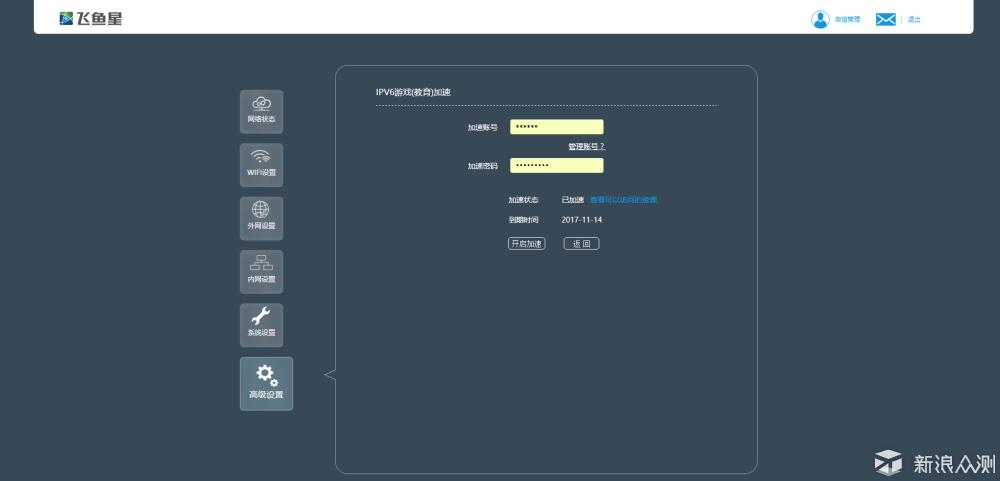Click the expiry date 2017-11-14
The height and width of the screenshot is (481, 1000).
click(x=582, y=220)
